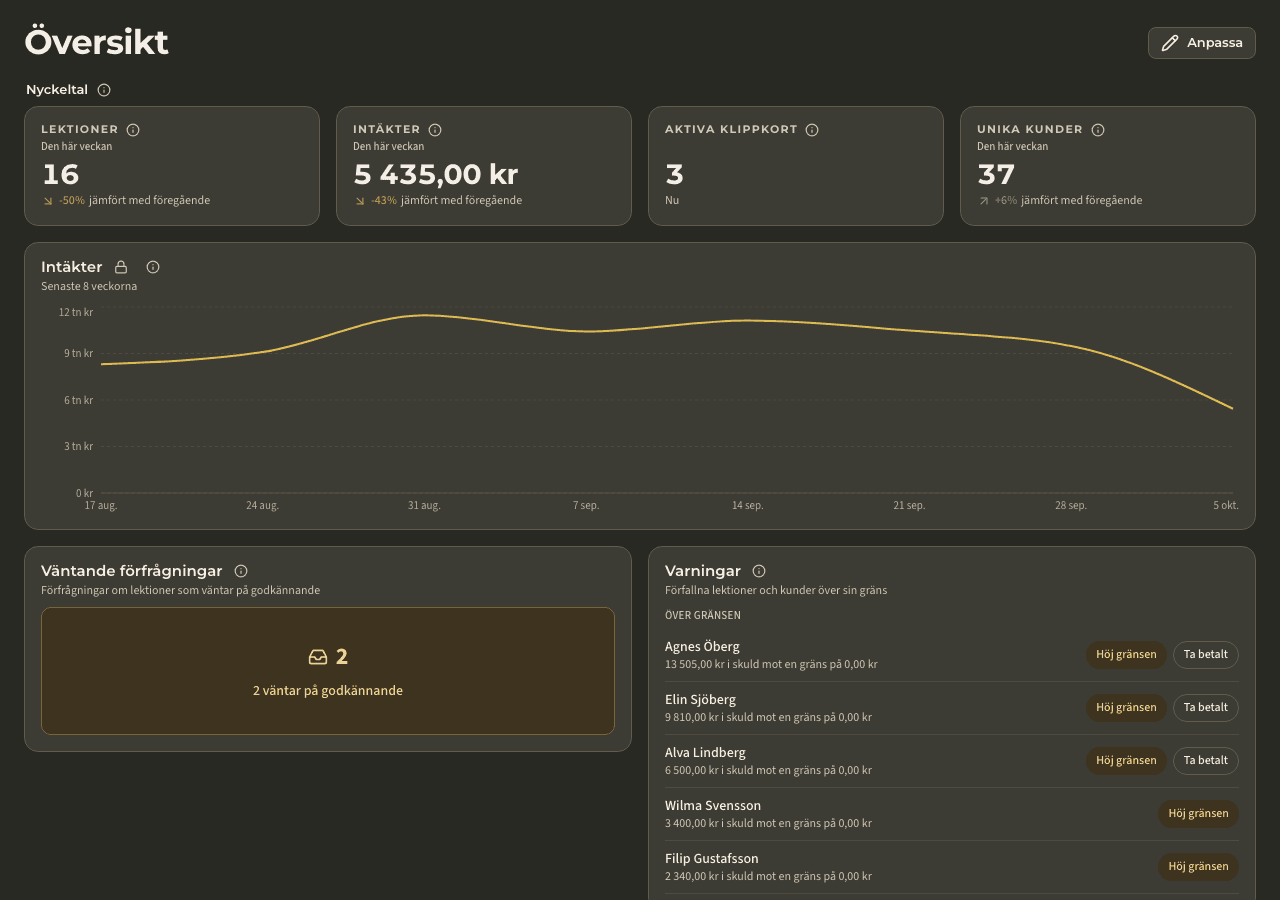
Task: Click Höj gränsen for Agnes Öberg
Action: click(x=1126, y=655)
